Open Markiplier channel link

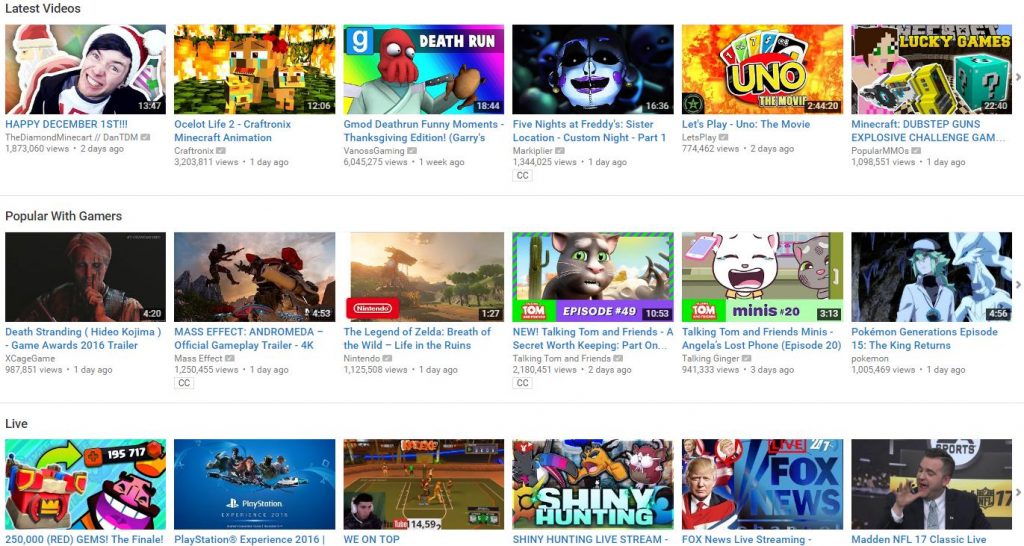(x=533, y=151)
